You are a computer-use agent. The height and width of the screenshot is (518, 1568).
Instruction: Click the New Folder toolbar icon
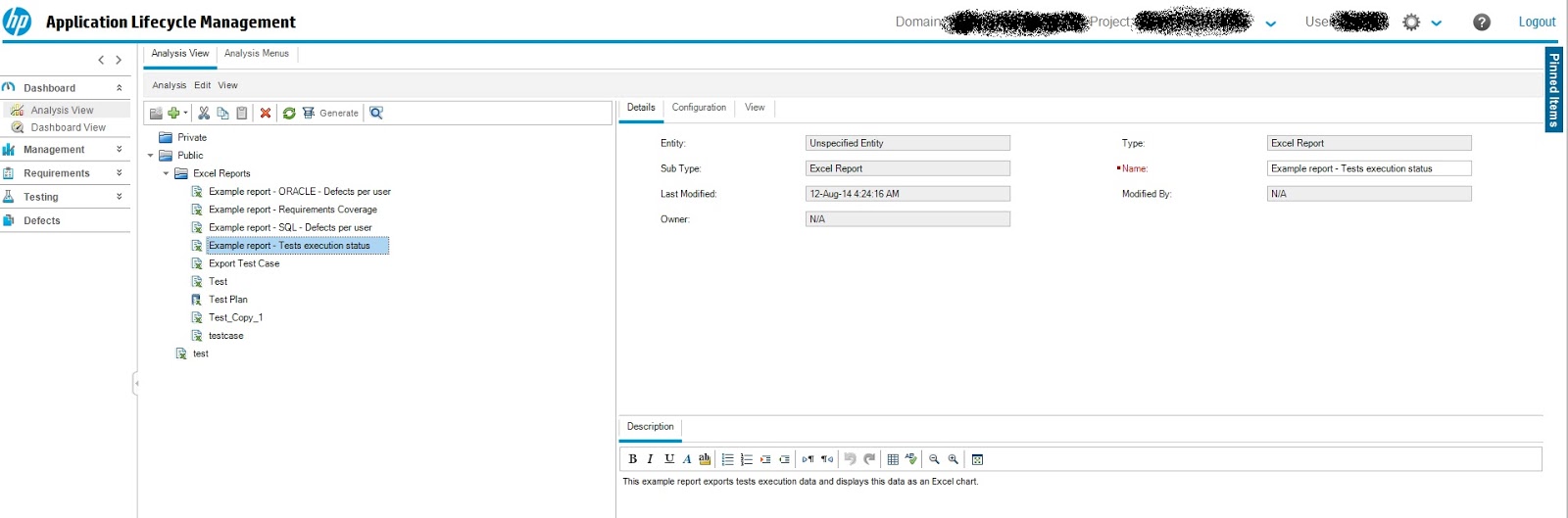click(x=156, y=114)
